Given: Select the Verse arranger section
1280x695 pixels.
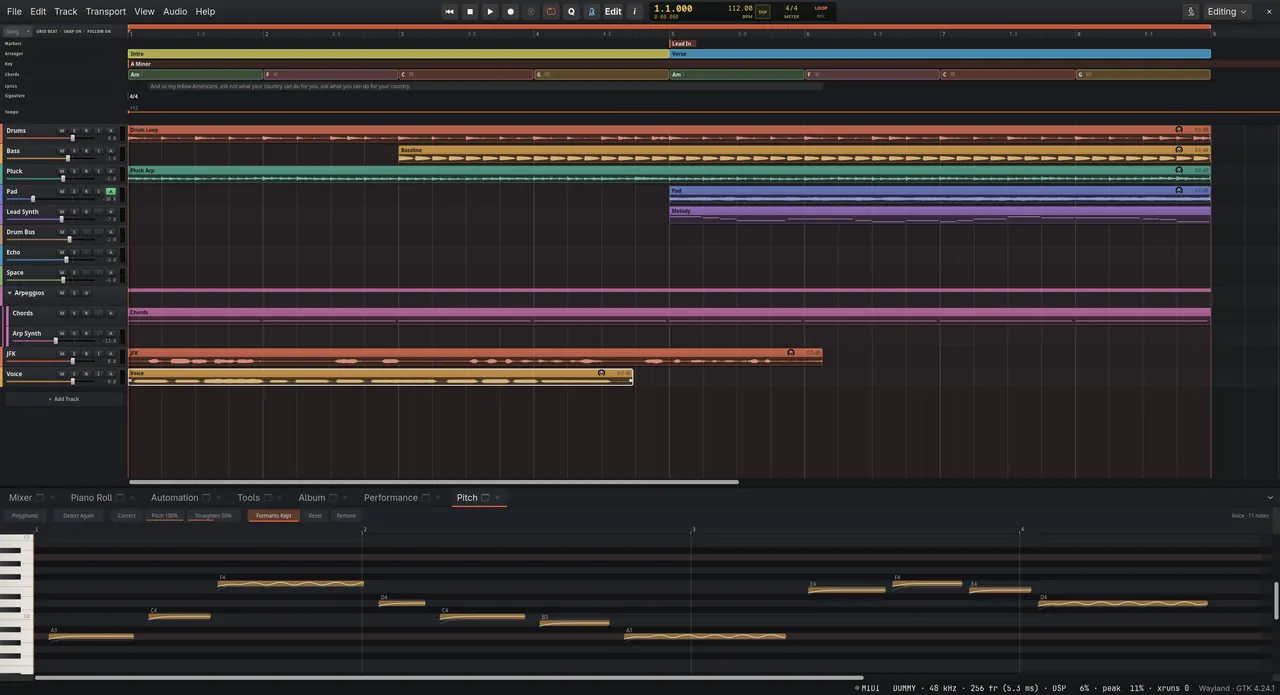Looking at the screenshot, I should (940, 54).
